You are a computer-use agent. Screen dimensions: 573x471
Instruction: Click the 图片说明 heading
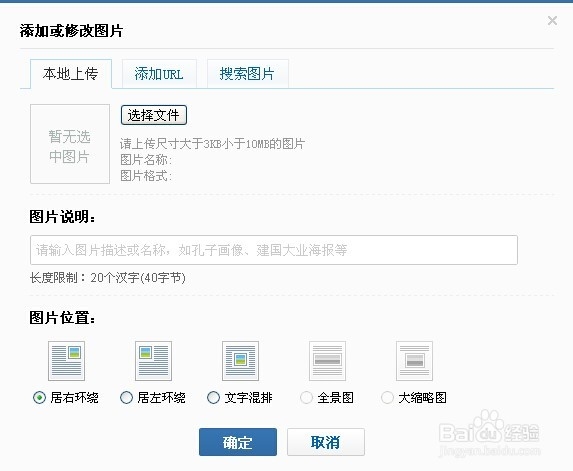62,217
